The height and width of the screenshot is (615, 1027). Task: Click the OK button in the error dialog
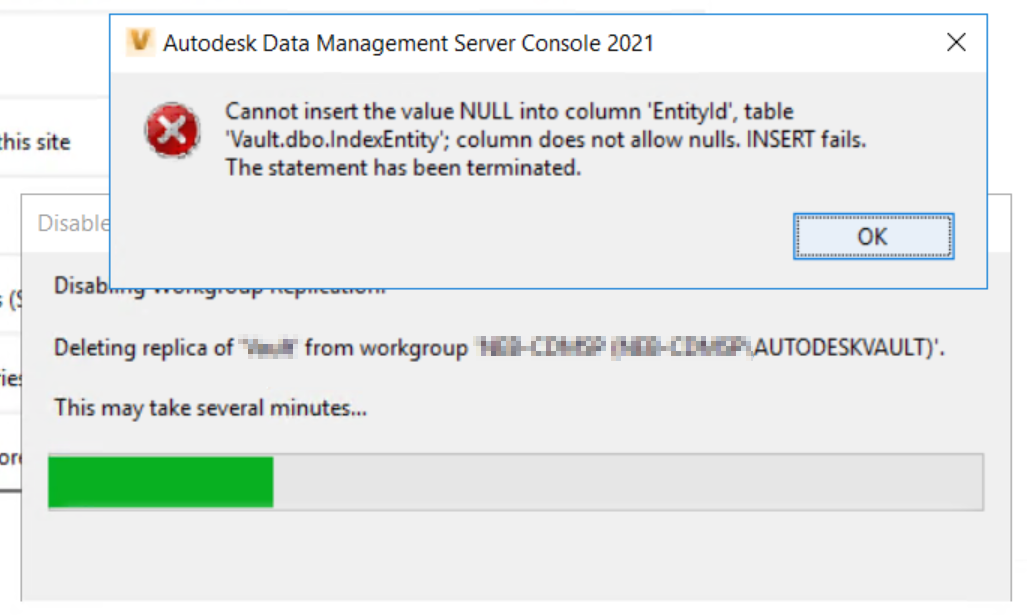pyautogui.click(x=873, y=236)
